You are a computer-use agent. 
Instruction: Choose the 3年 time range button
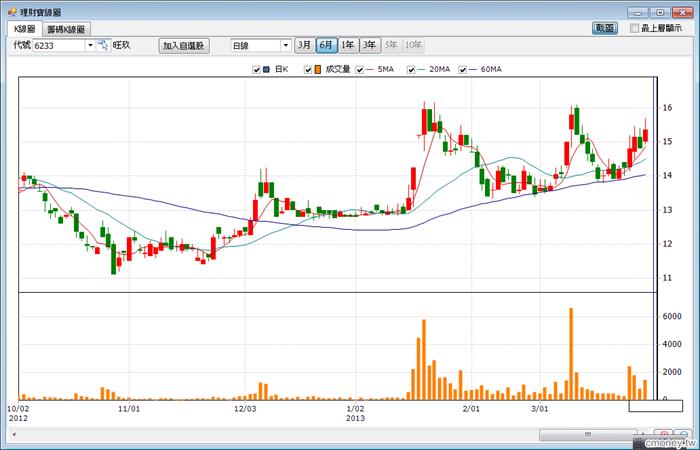pos(370,46)
